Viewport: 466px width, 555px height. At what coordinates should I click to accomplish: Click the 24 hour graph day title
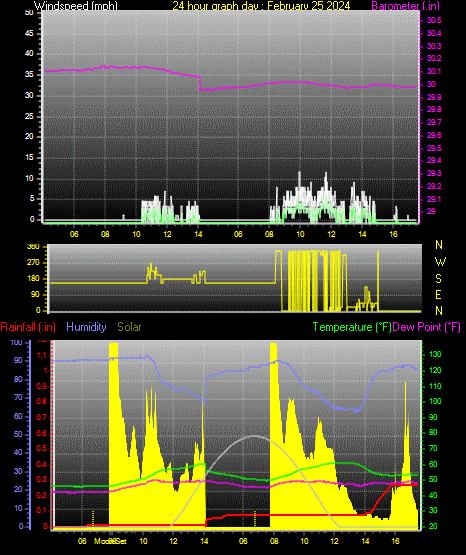tap(261, 6)
